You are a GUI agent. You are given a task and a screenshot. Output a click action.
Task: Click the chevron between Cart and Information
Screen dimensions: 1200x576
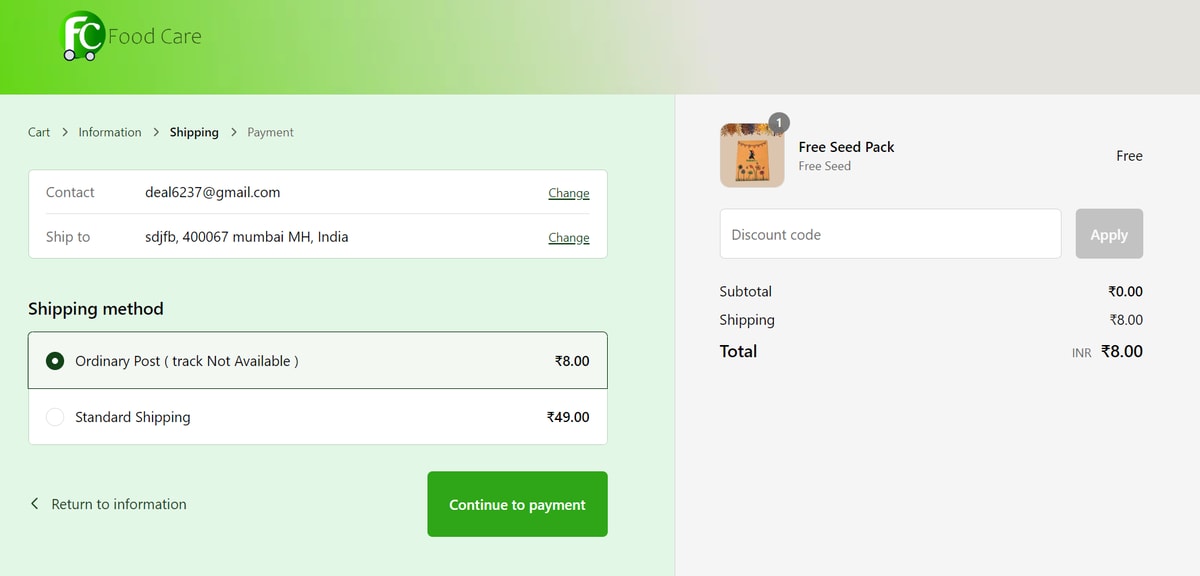point(64,132)
